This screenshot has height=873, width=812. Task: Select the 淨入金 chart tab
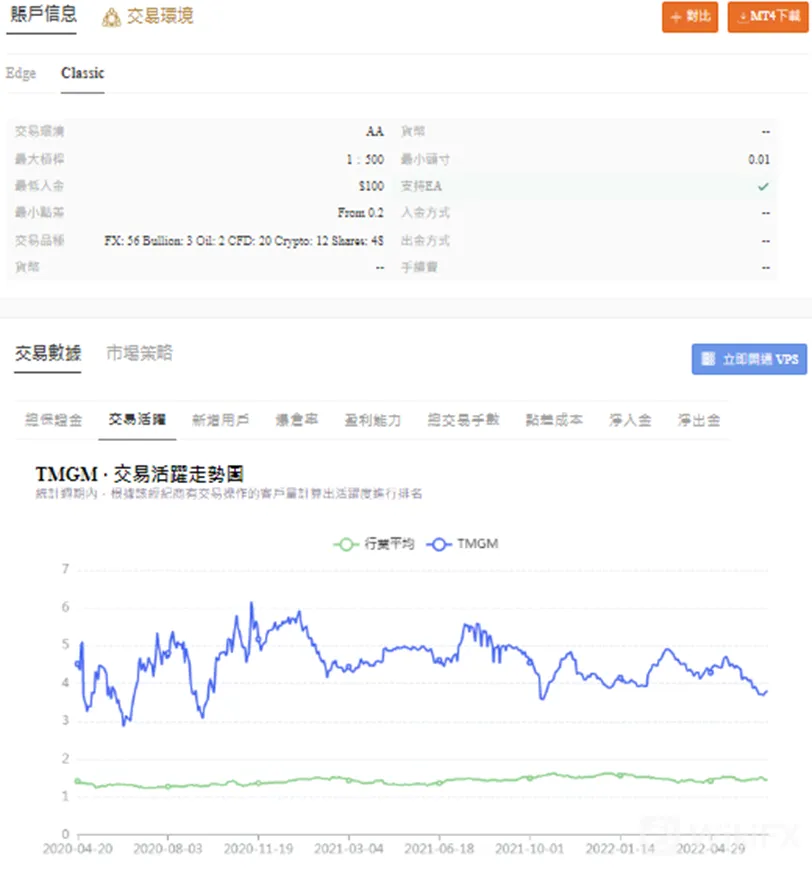pyautogui.click(x=630, y=420)
